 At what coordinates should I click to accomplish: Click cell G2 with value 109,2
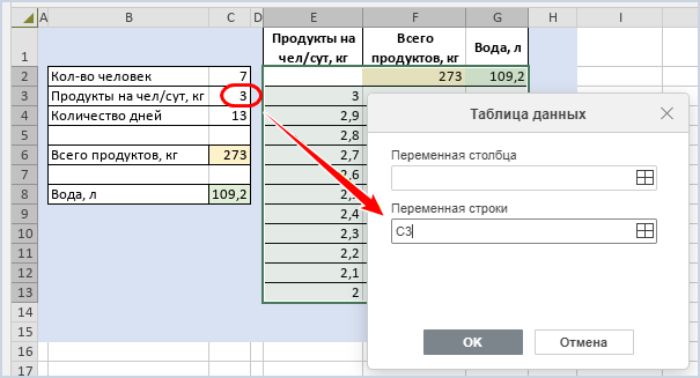point(497,76)
